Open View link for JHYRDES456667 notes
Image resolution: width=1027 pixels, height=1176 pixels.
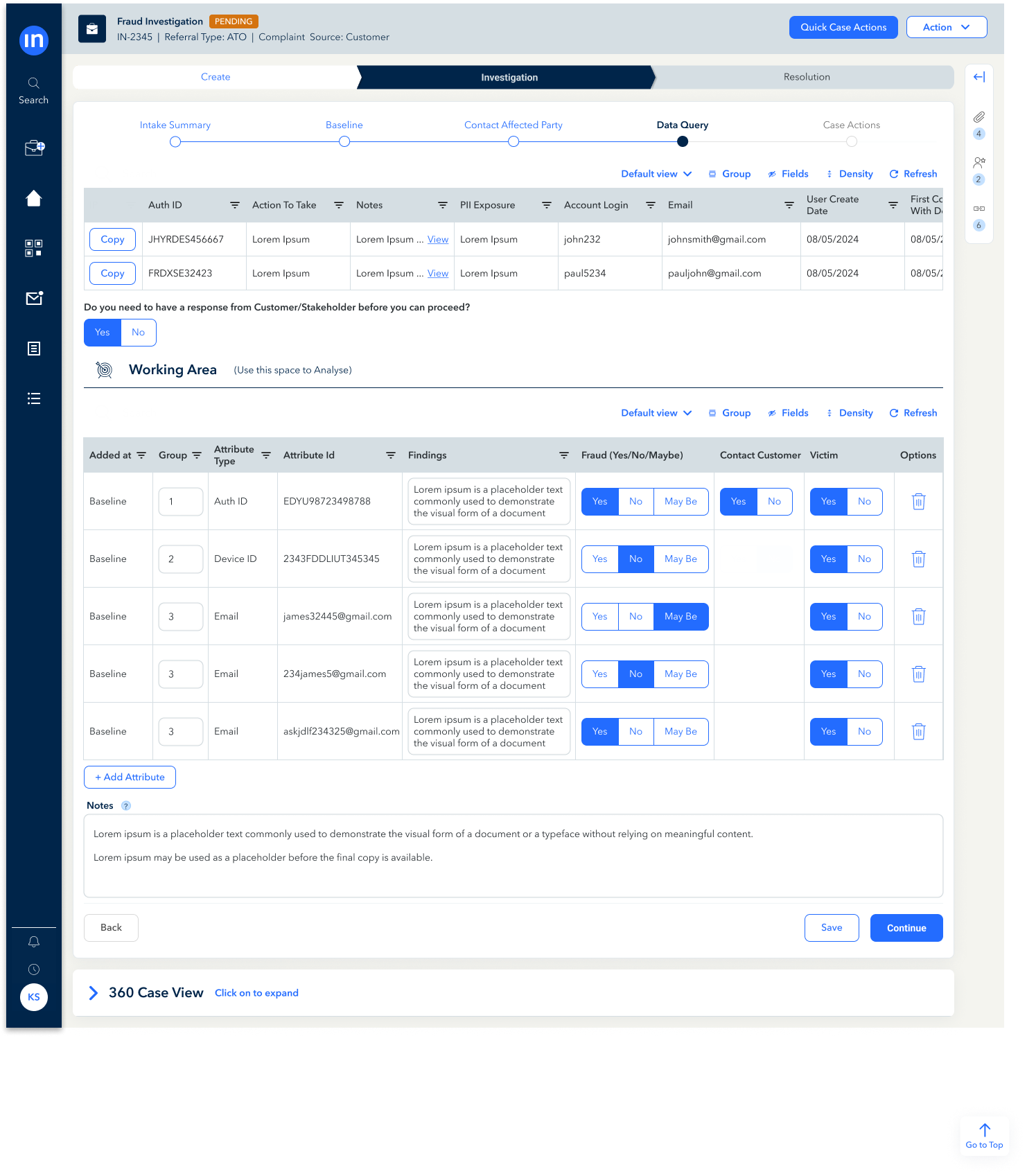point(437,240)
